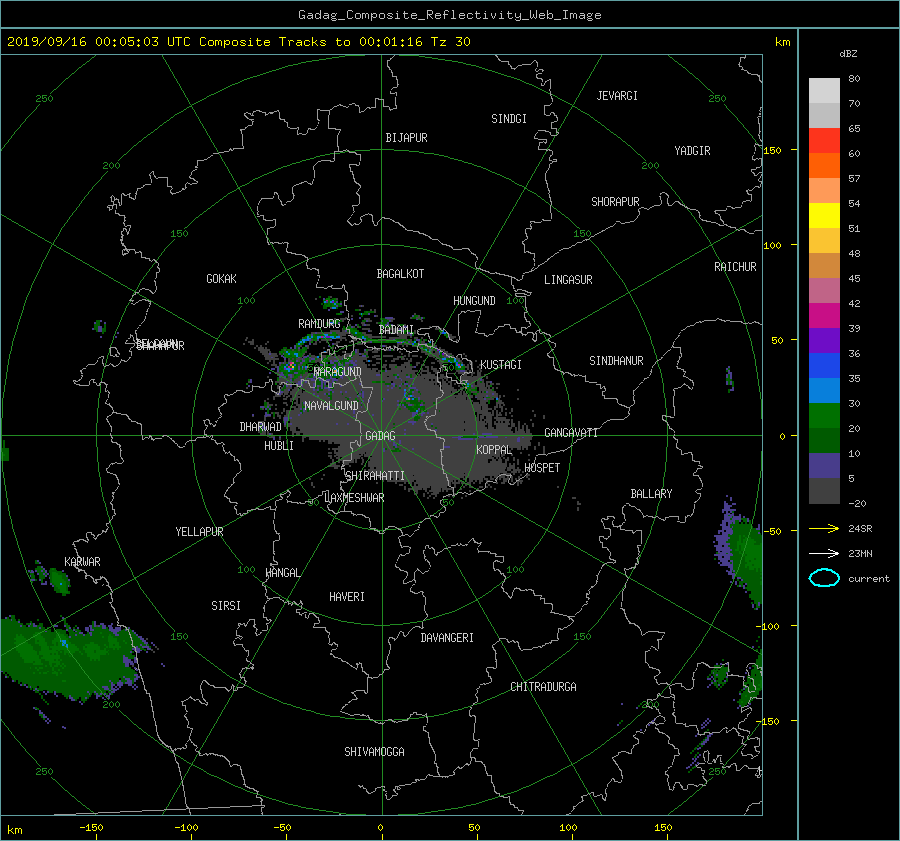The width and height of the screenshot is (900, 841).
Task: Click the GANGAVATI label
Action: pos(571,433)
